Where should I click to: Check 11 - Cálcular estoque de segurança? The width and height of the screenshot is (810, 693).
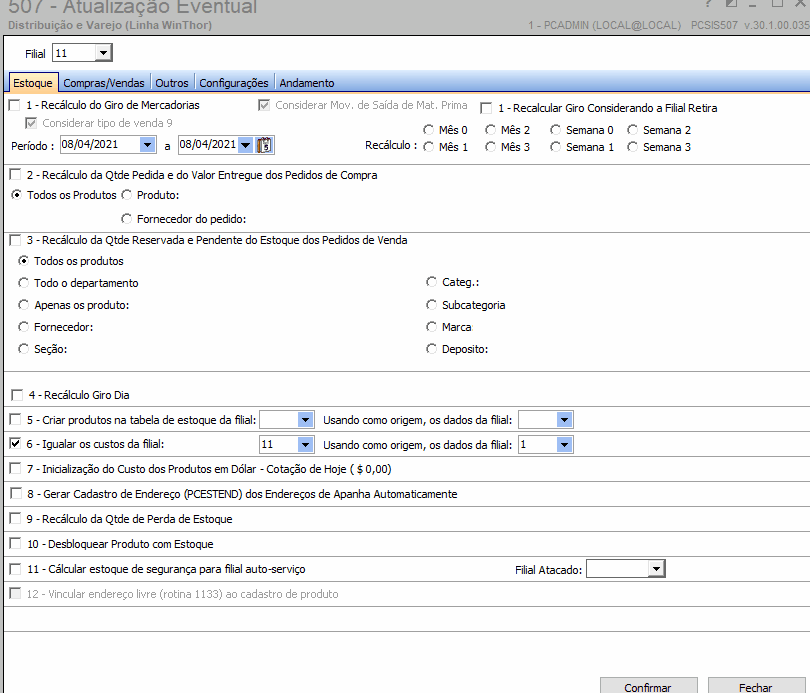[x=15, y=569]
